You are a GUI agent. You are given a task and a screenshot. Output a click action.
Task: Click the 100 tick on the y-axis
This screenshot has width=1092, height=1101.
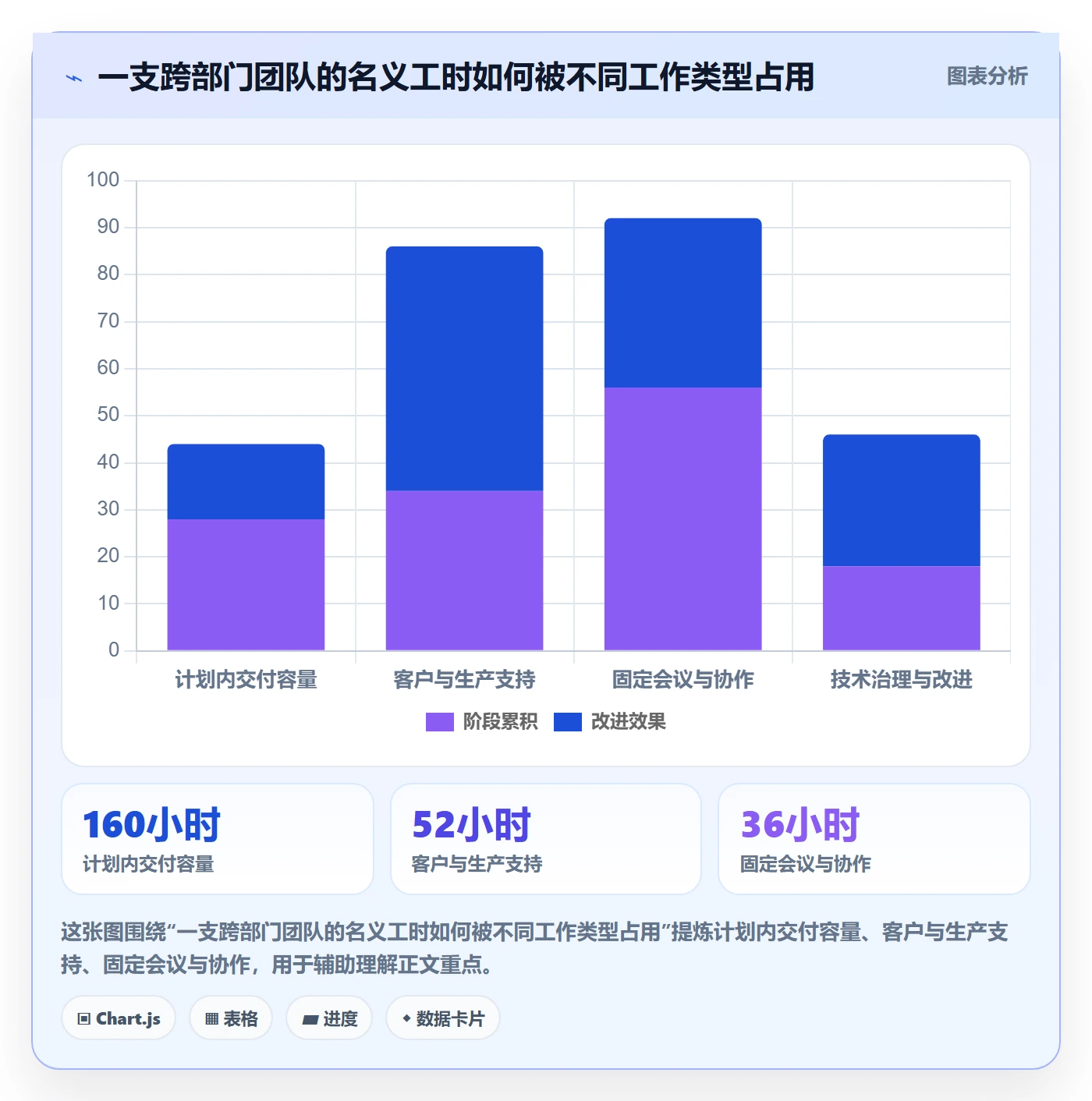point(103,180)
